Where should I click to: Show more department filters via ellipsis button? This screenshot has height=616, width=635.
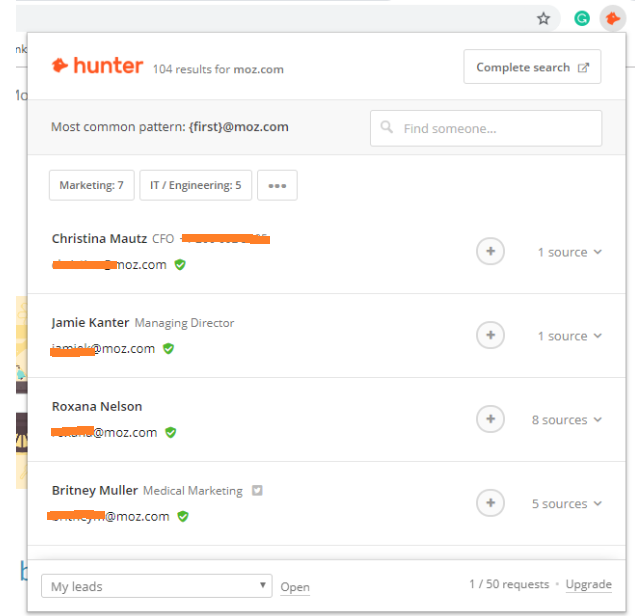277,185
